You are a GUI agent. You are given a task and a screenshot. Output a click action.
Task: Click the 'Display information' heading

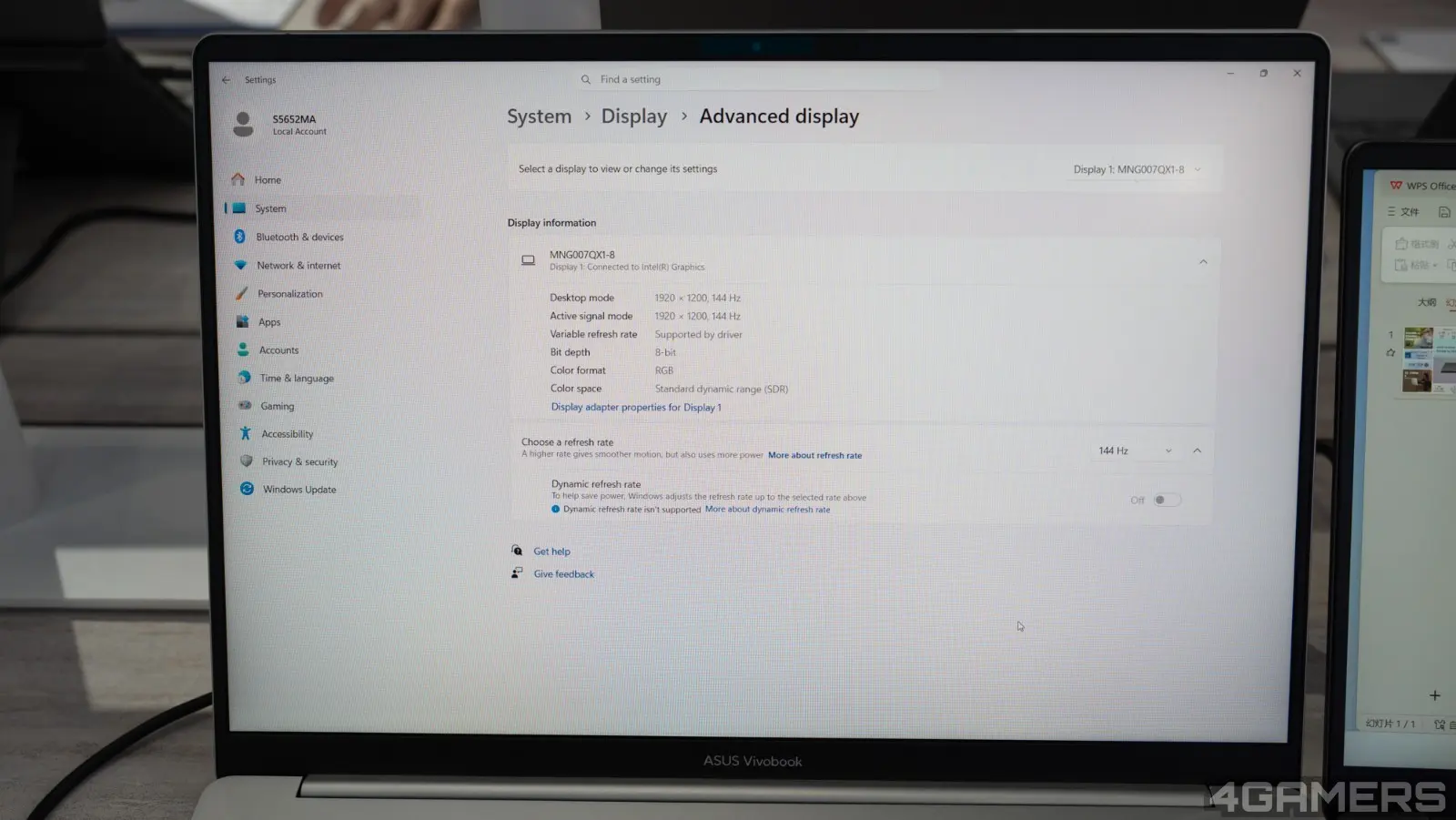point(551,223)
